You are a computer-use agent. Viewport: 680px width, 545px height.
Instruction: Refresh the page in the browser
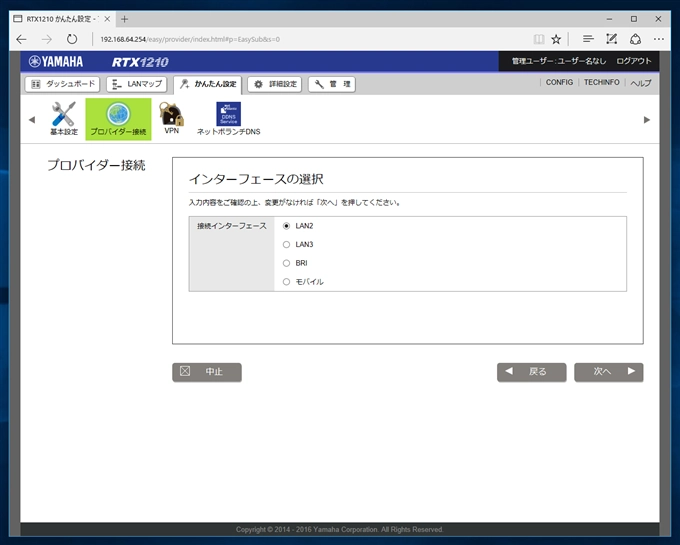coord(72,39)
